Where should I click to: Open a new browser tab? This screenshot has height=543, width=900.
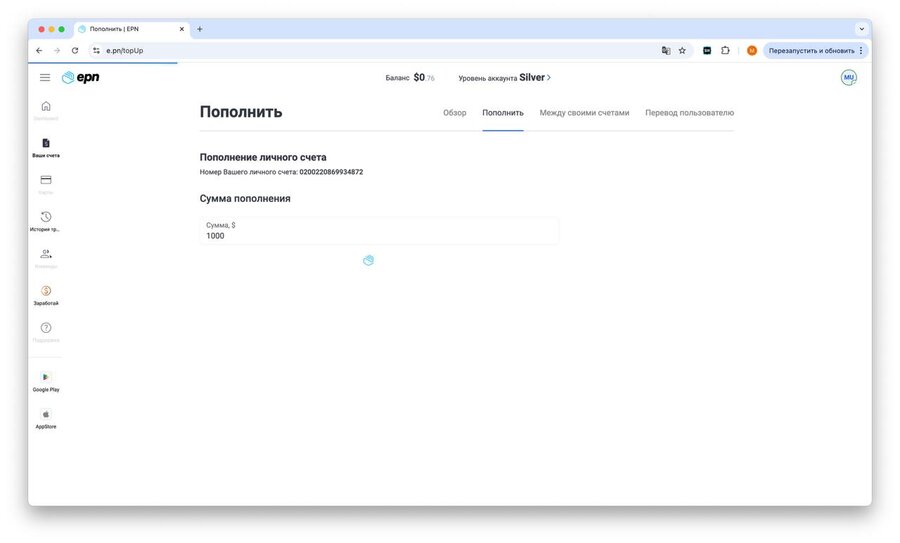point(200,29)
